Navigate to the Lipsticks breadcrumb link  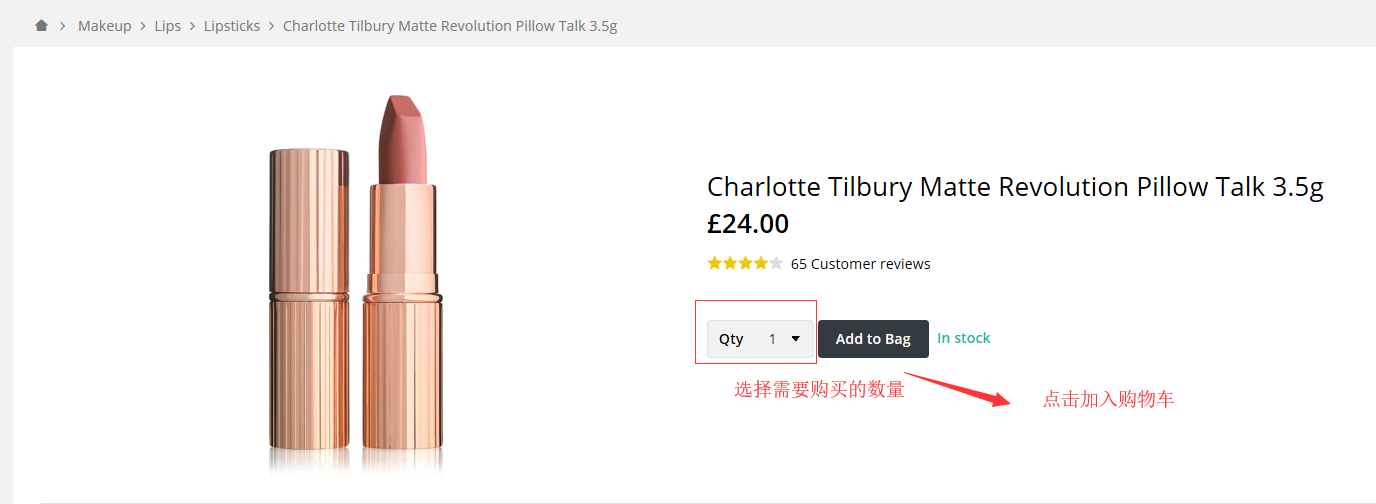pyautogui.click(x=232, y=26)
